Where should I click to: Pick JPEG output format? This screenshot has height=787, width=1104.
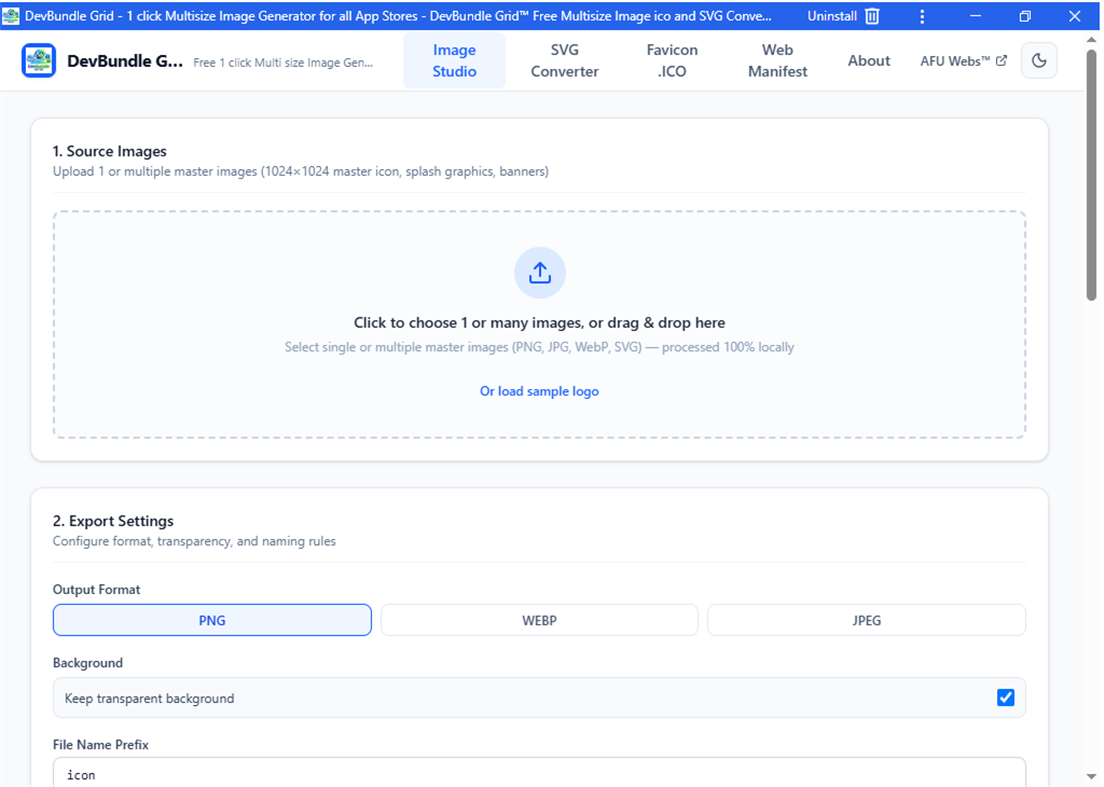pos(866,620)
